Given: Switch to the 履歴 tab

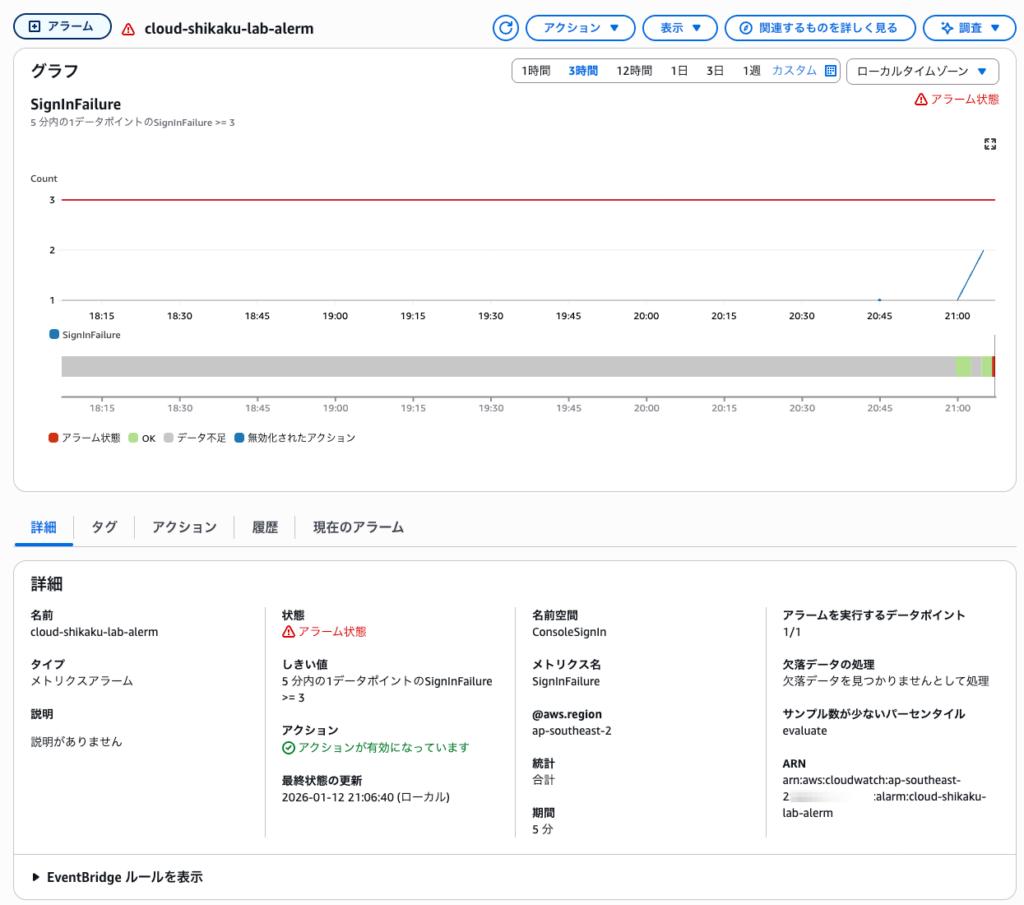Looking at the screenshot, I should 265,527.
